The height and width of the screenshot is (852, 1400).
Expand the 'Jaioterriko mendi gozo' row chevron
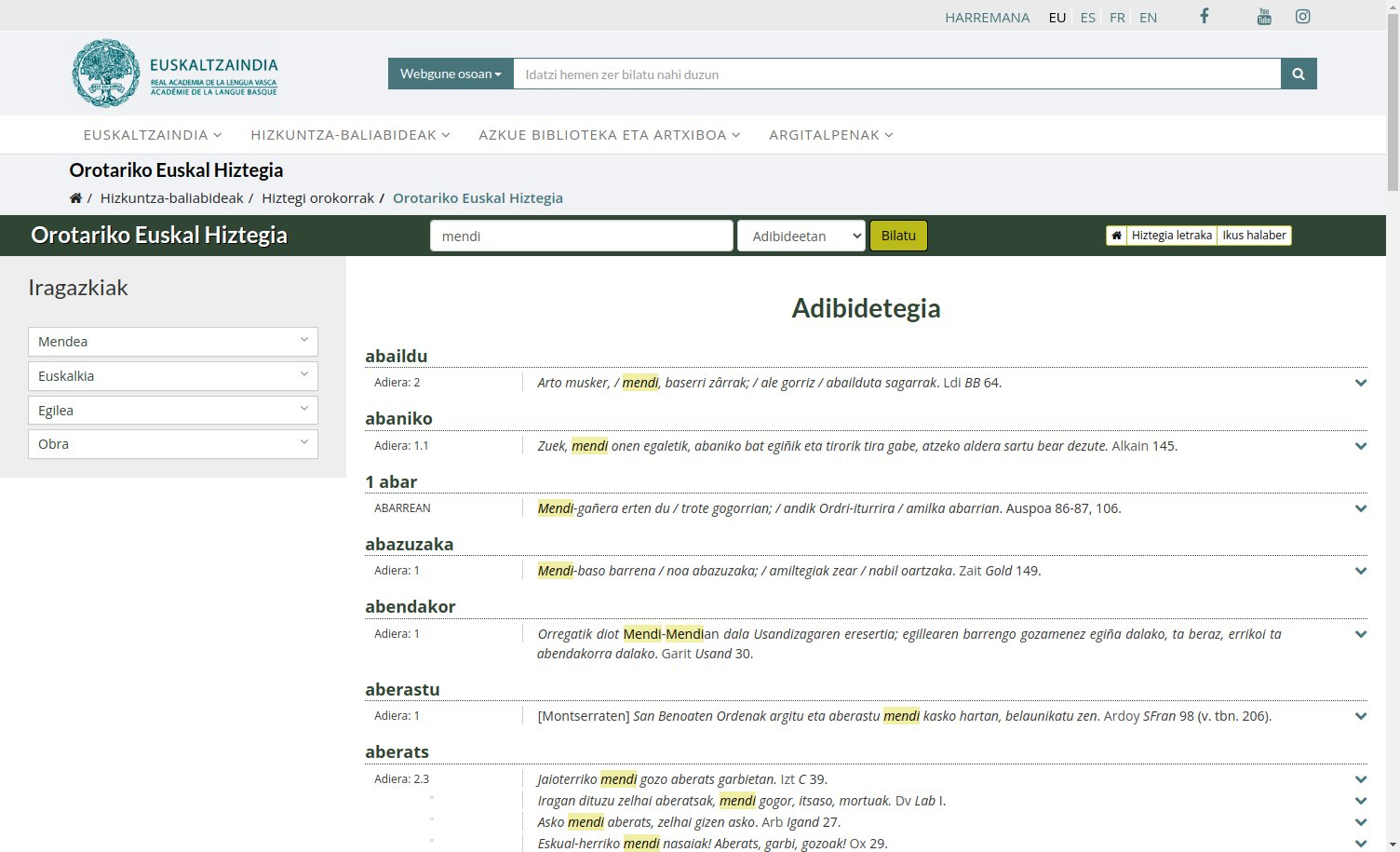(x=1361, y=779)
